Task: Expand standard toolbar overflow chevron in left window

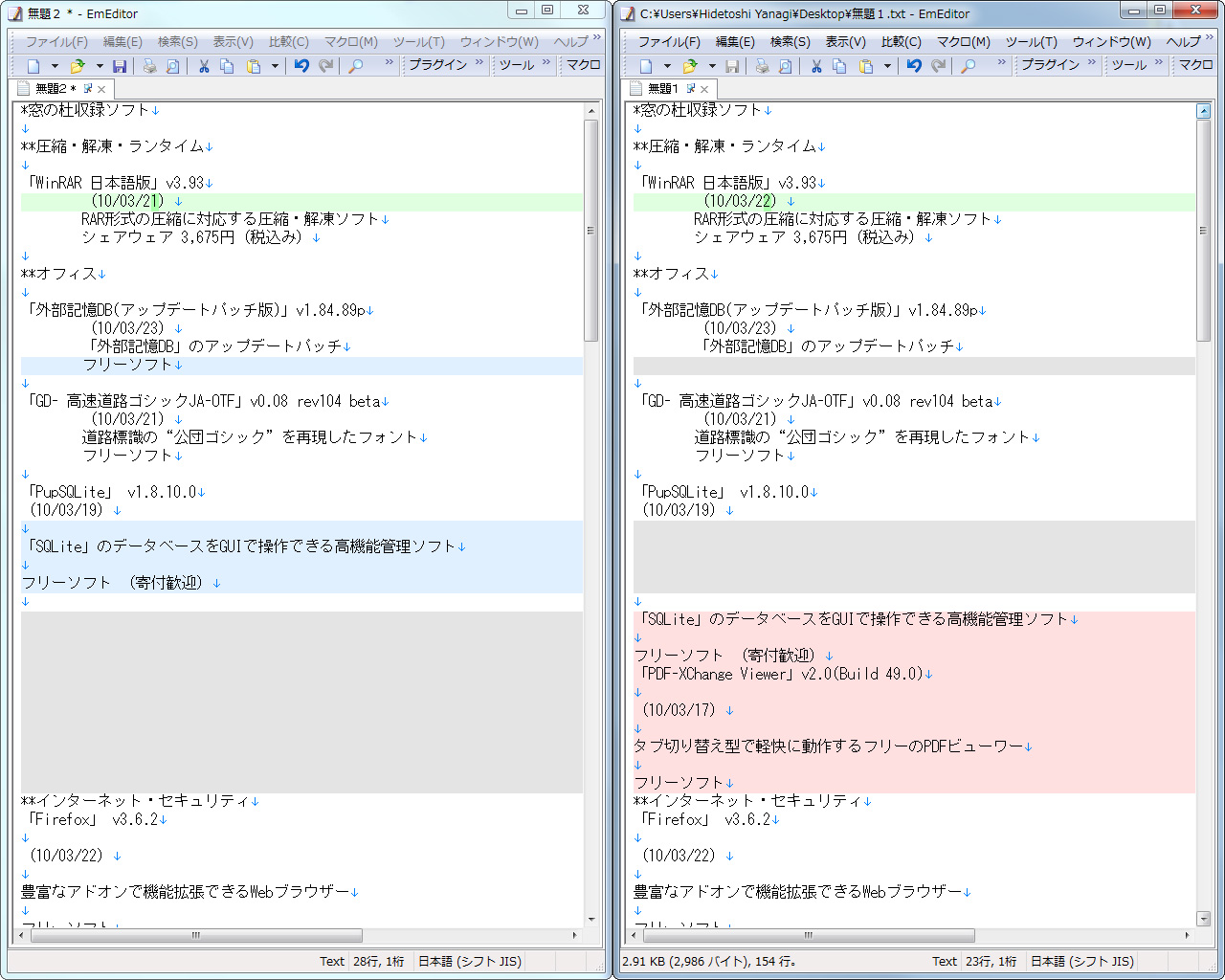Action: pyautogui.click(x=390, y=63)
